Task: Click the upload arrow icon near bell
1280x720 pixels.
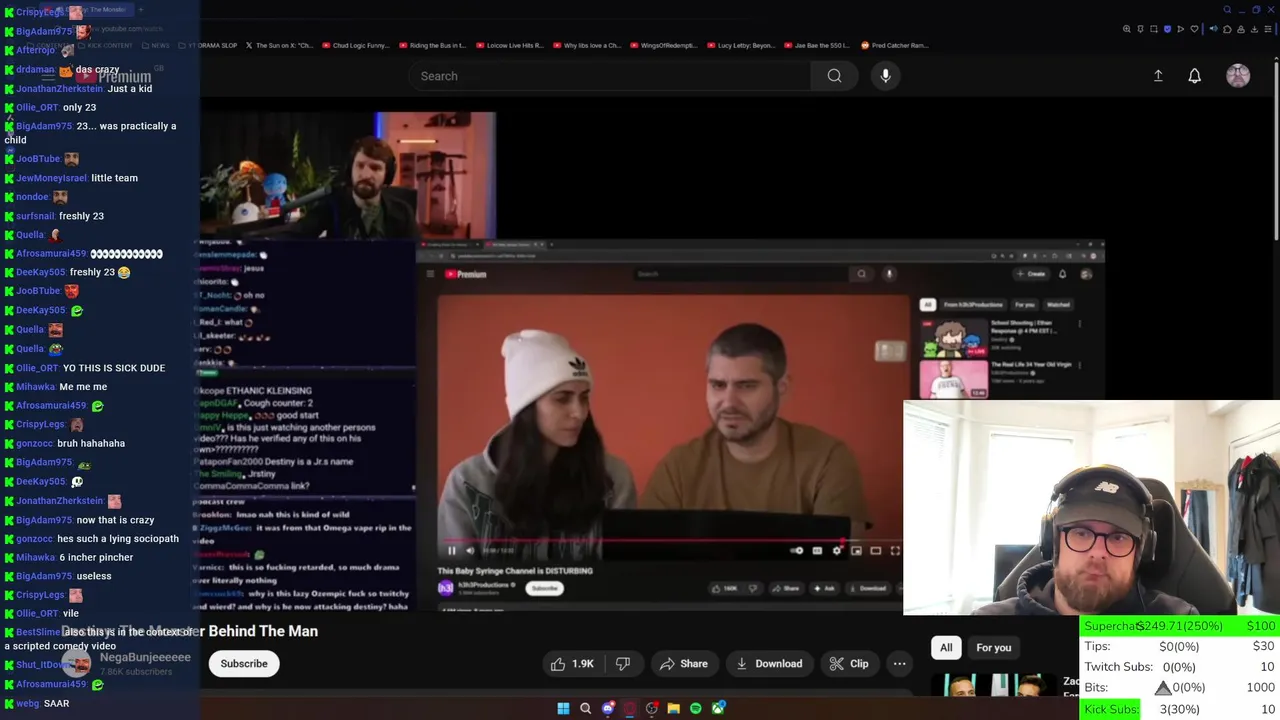Action: (x=1158, y=76)
